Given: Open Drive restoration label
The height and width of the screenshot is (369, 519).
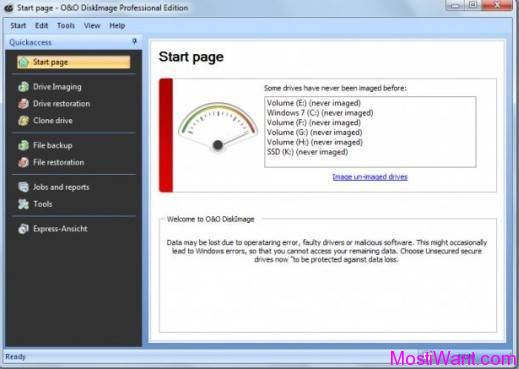Looking at the screenshot, I should [x=61, y=104].
